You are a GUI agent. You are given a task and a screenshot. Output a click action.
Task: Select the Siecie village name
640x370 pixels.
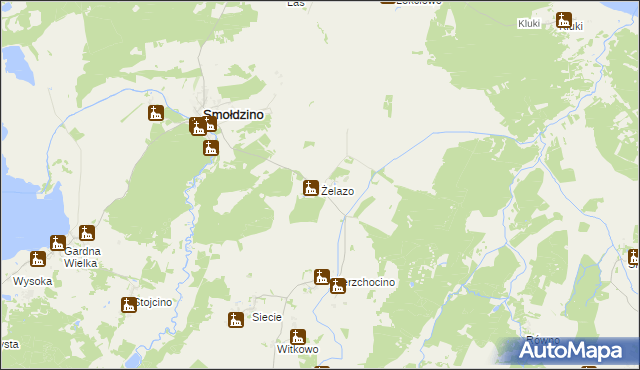[267, 317]
